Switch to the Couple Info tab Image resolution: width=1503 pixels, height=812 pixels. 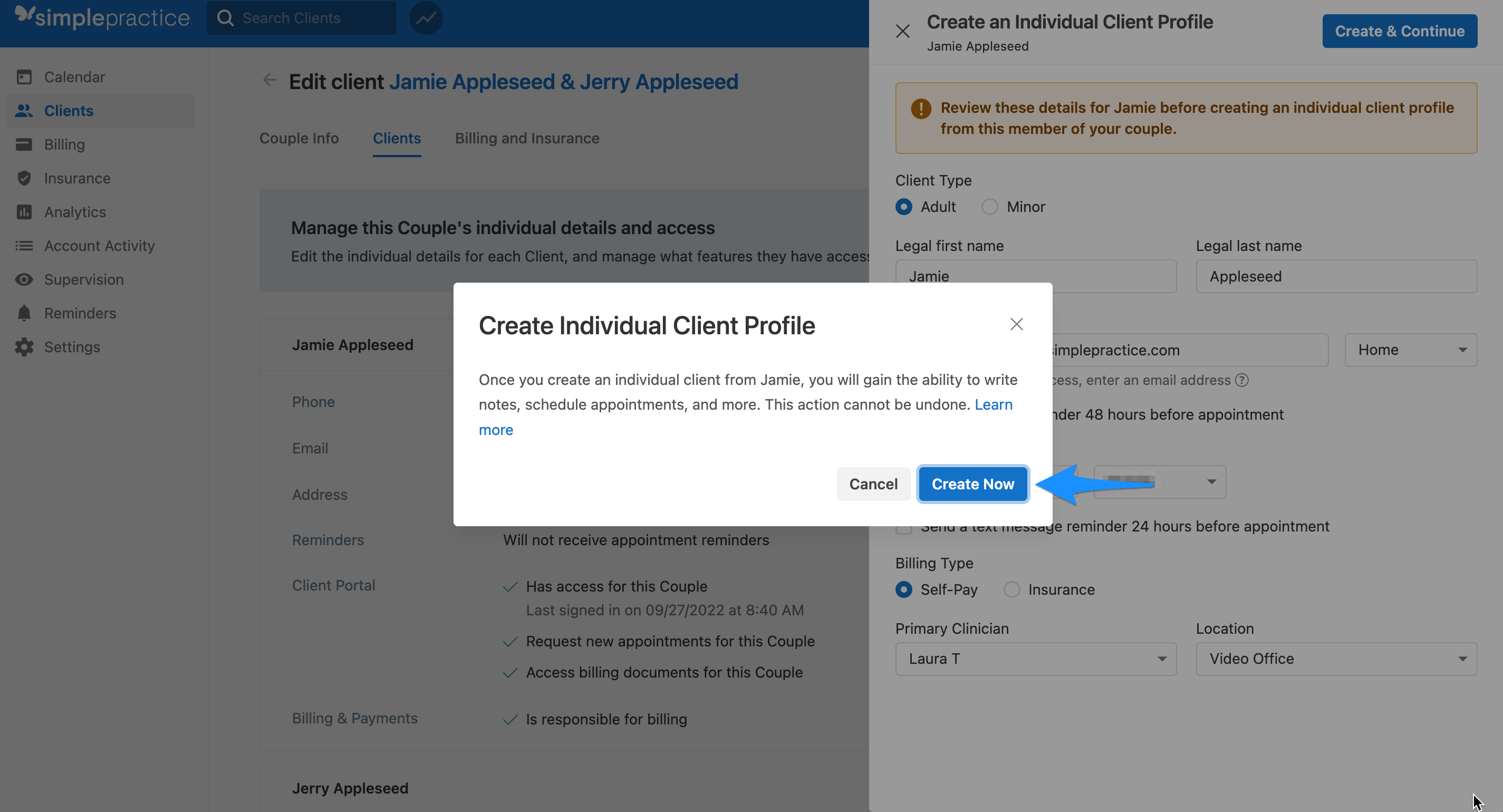click(x=298, y=138)
